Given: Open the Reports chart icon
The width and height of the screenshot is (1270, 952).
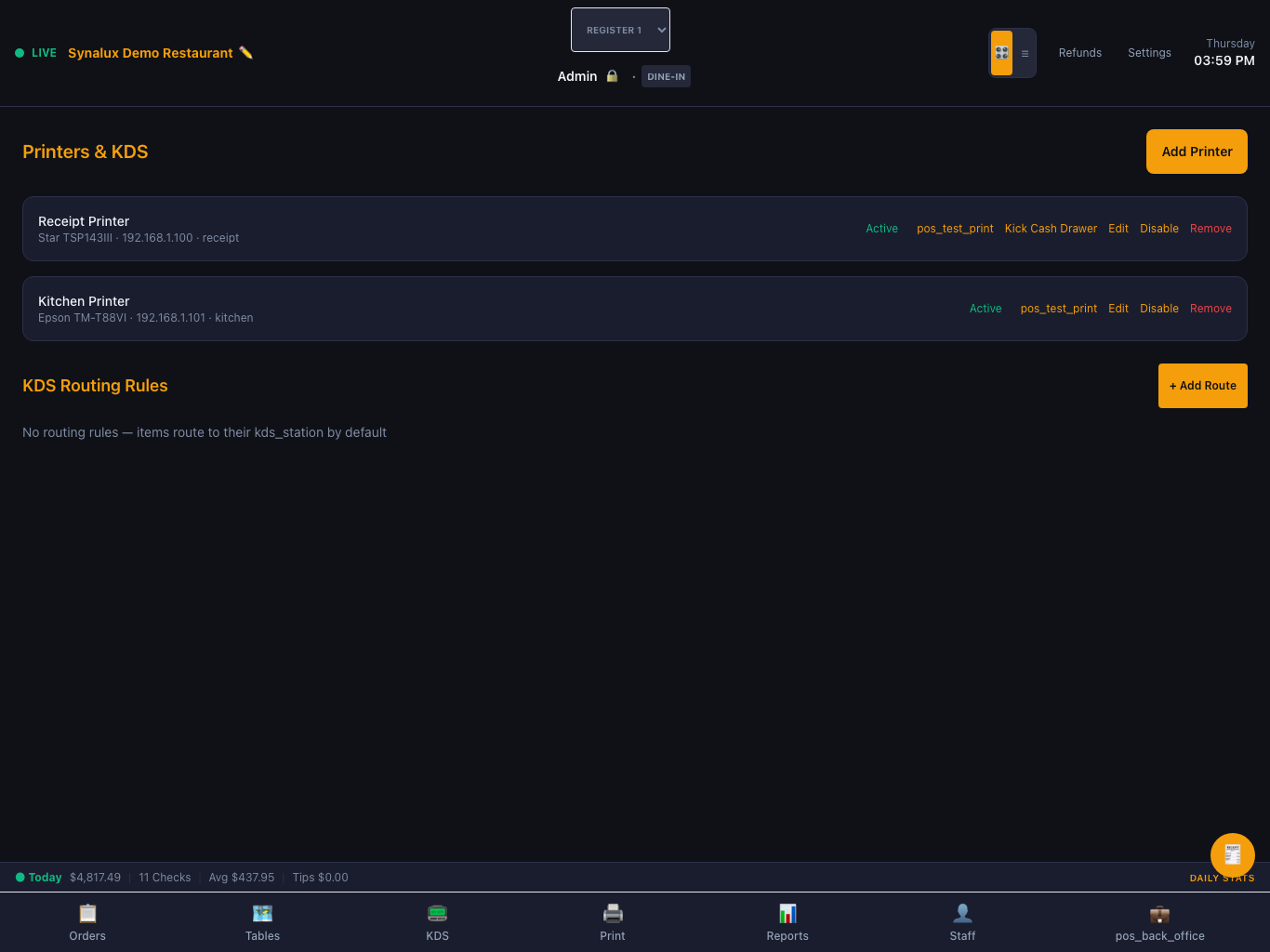Looking at the screenshot, I should pos(787,913).
